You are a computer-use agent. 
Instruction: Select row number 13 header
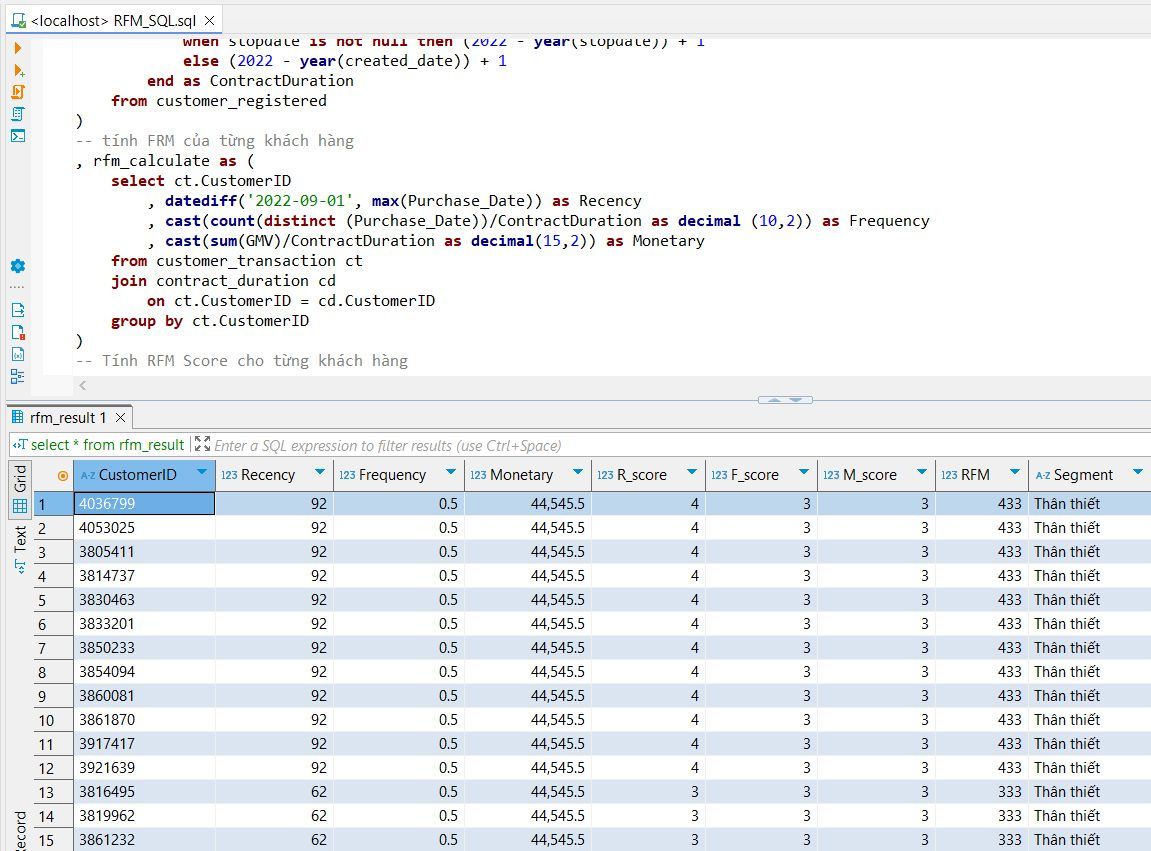click(54, 792)
